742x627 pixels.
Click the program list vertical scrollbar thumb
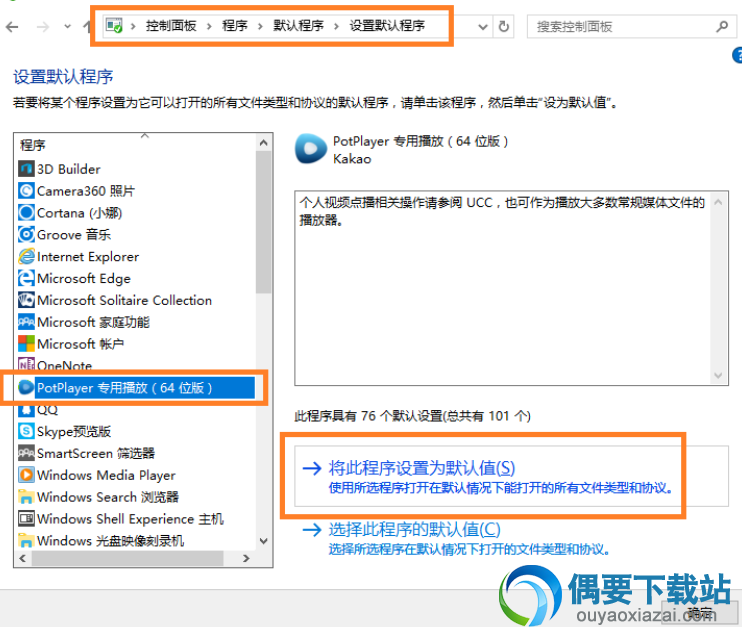click(x=264, y=221)
